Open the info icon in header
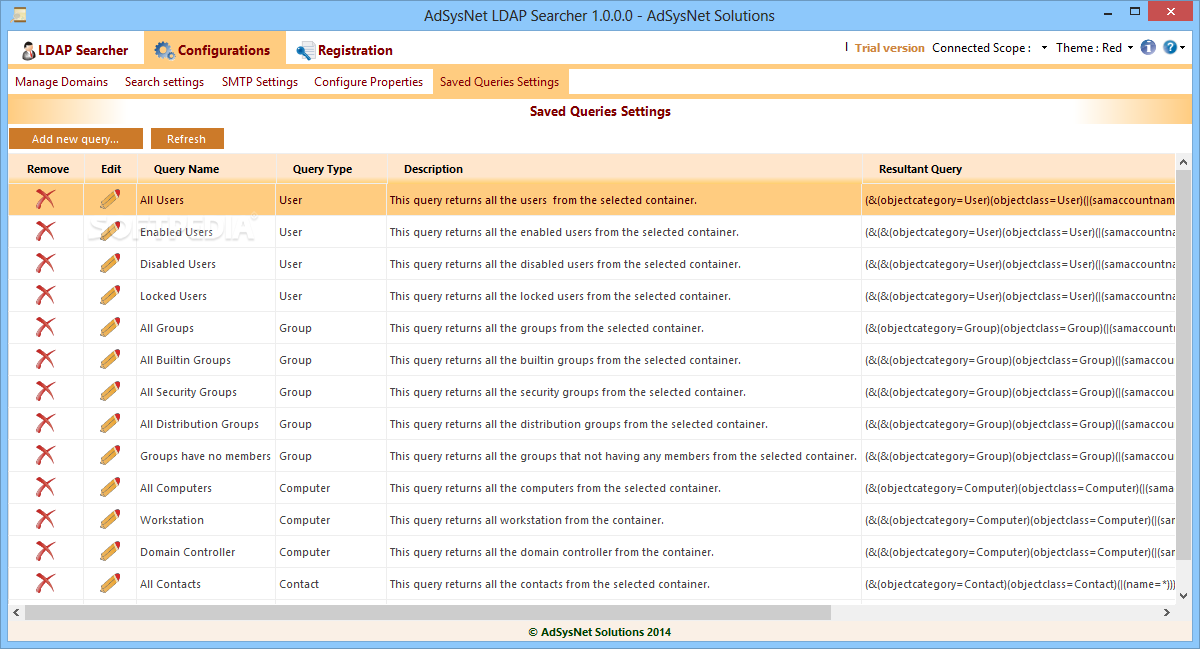Viewport: 1200px width, 649px height. tap(1148, 47)
